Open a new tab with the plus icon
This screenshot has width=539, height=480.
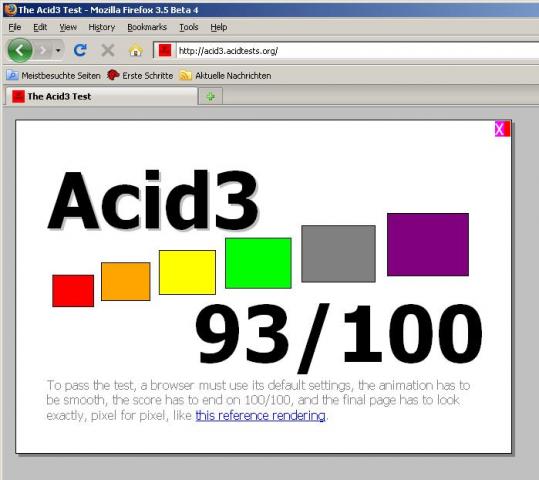pyautogui.click(x=211, y=97)
